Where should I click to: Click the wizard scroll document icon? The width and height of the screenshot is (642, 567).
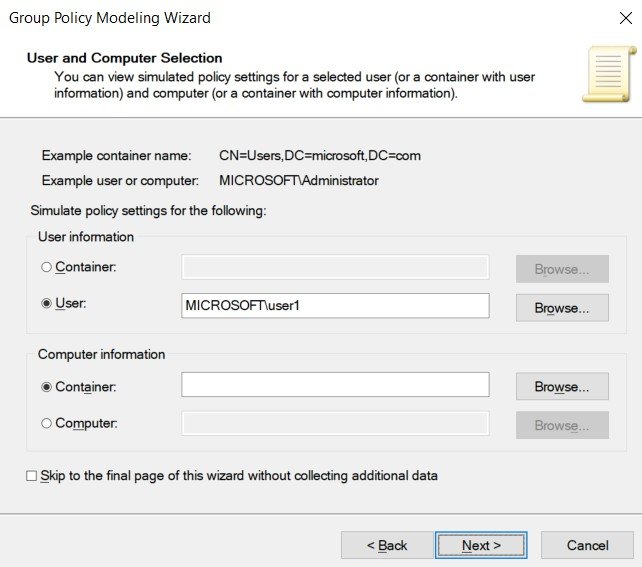coord(610,74)
